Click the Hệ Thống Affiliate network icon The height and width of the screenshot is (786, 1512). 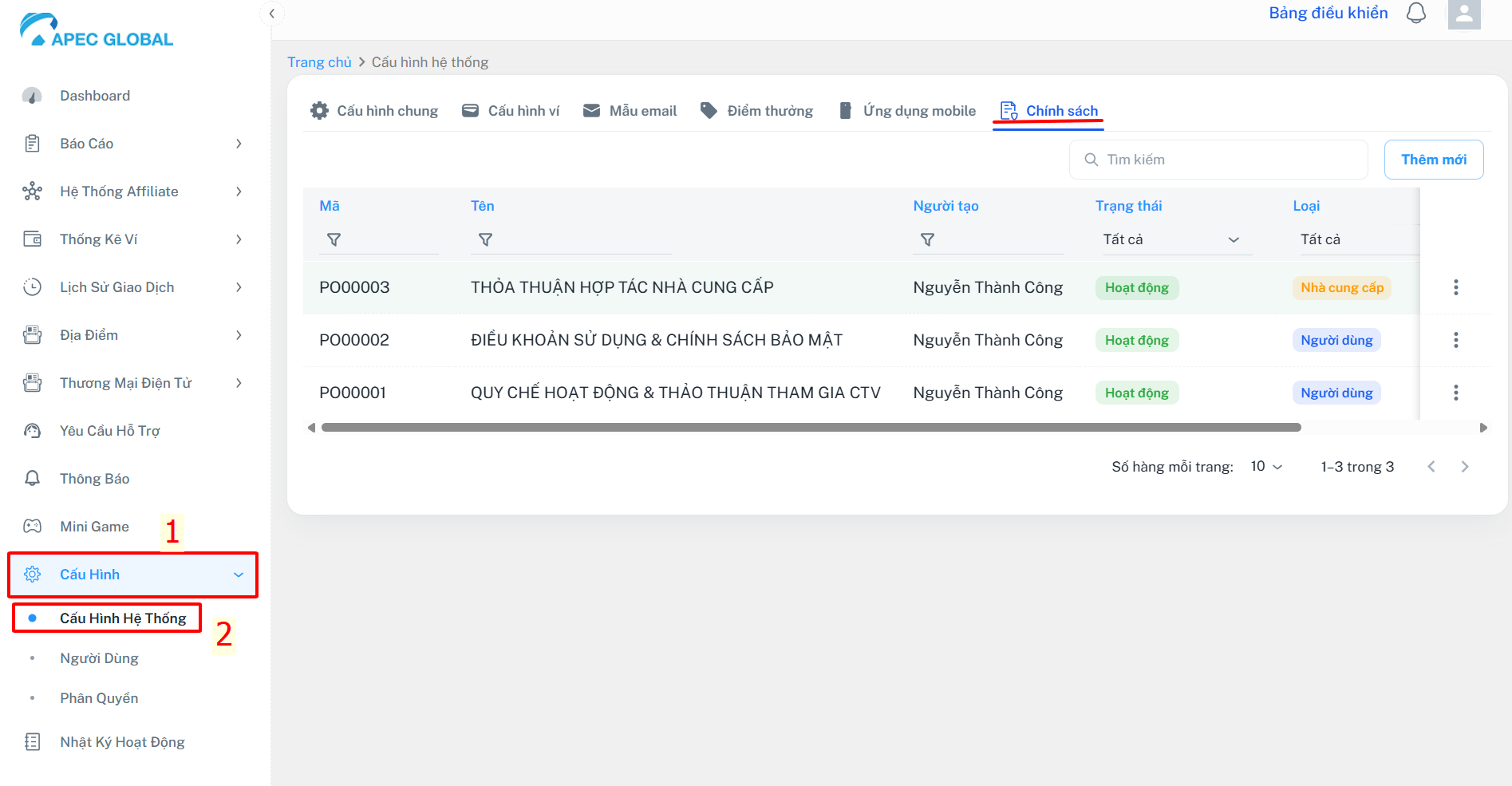tap(32, 192)
